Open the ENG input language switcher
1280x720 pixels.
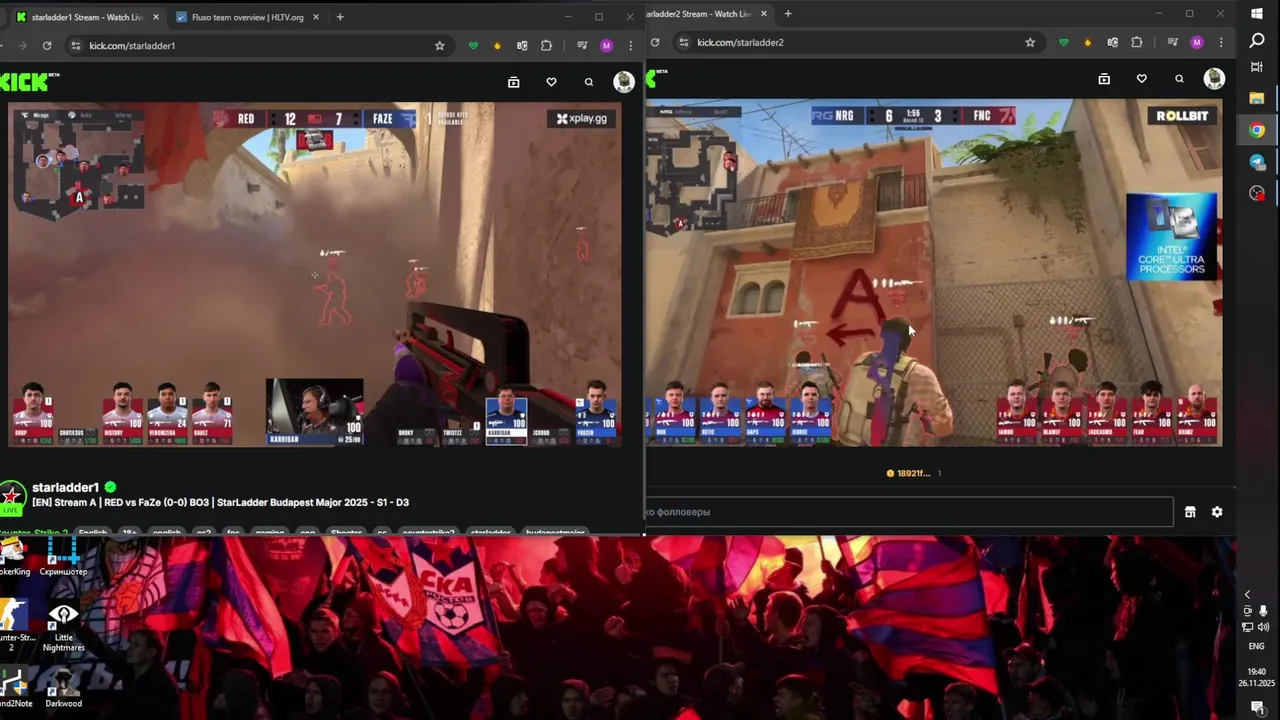pos(1257,646)
